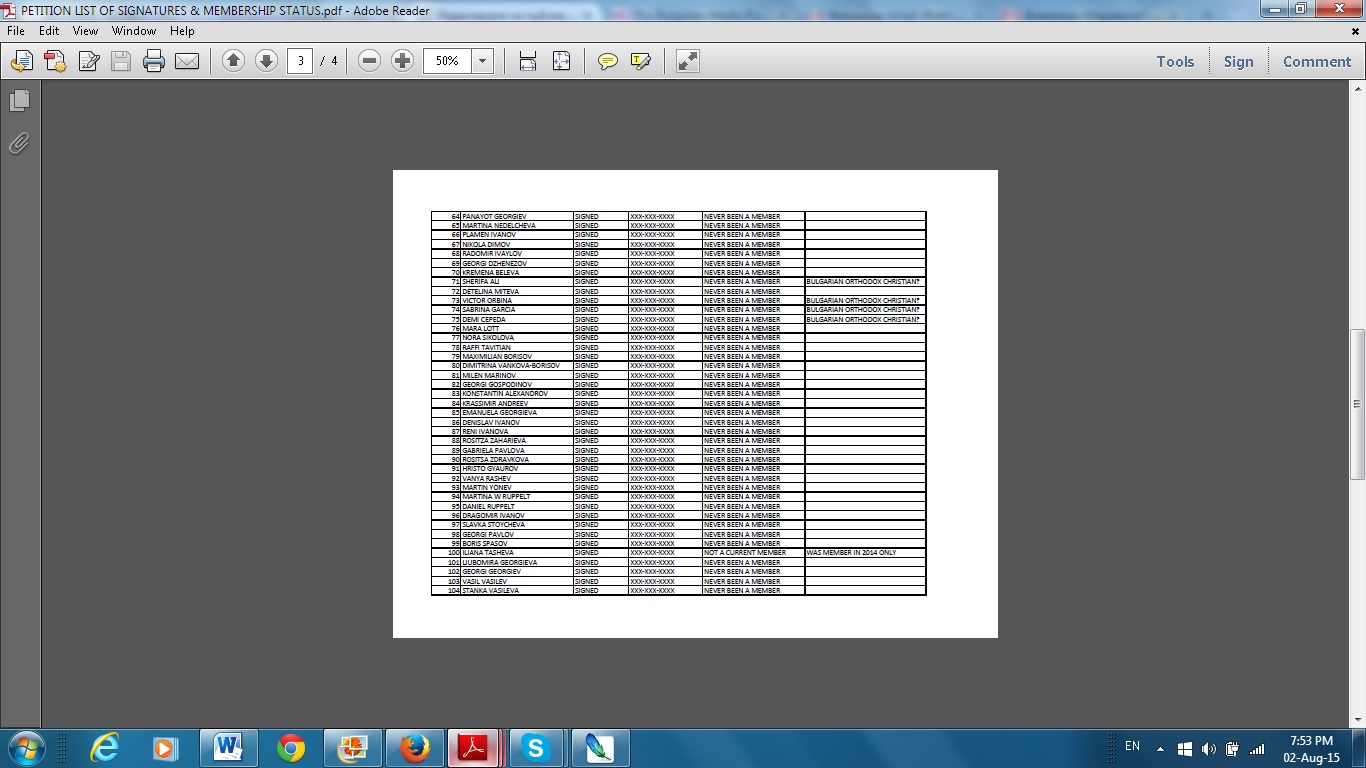The width and height of the screenshot is (1366, 768).
Task: Go to next page arrow
Action: point(266,61)
